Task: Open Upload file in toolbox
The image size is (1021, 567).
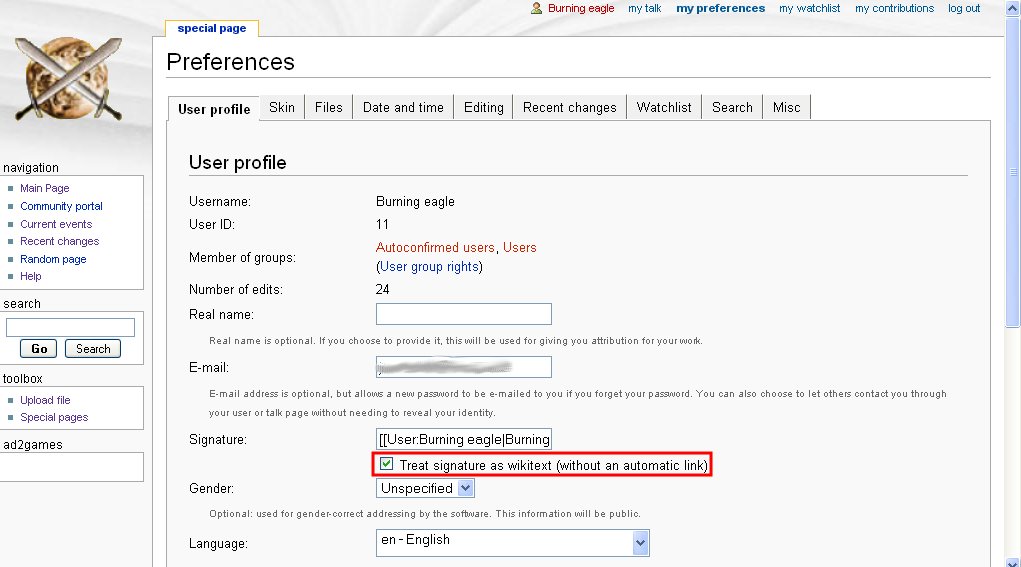Action: pos(45,400)
